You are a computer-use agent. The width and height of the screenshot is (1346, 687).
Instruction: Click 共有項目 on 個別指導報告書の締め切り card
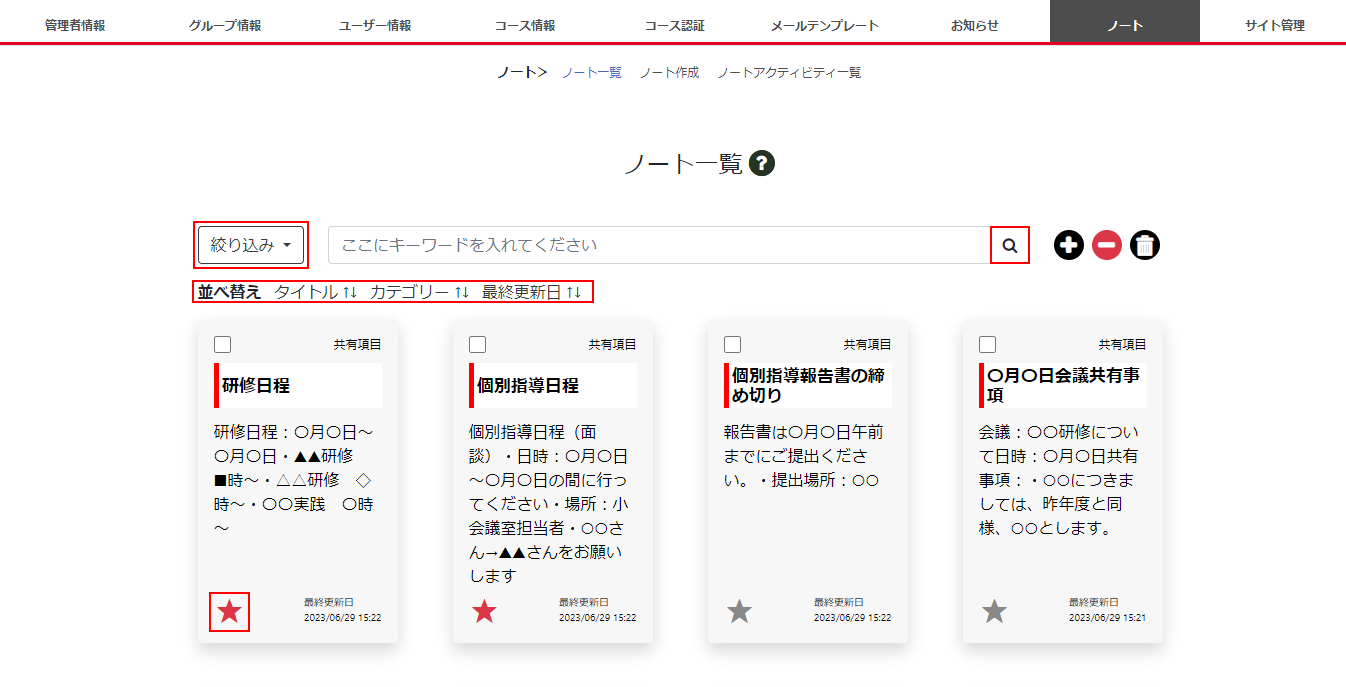point(868,344)
